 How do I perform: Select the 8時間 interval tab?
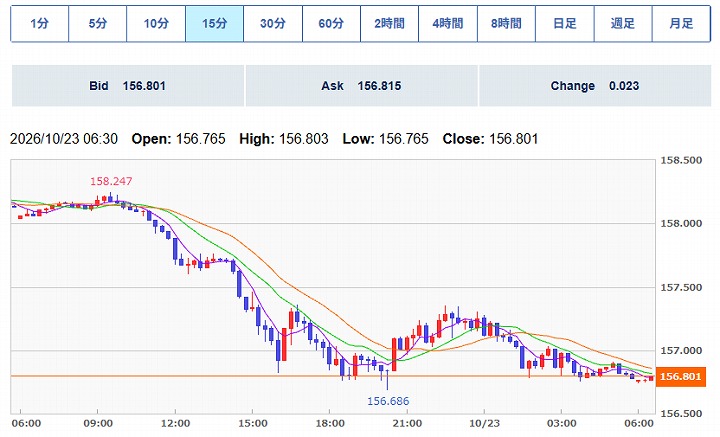[506, 23]
